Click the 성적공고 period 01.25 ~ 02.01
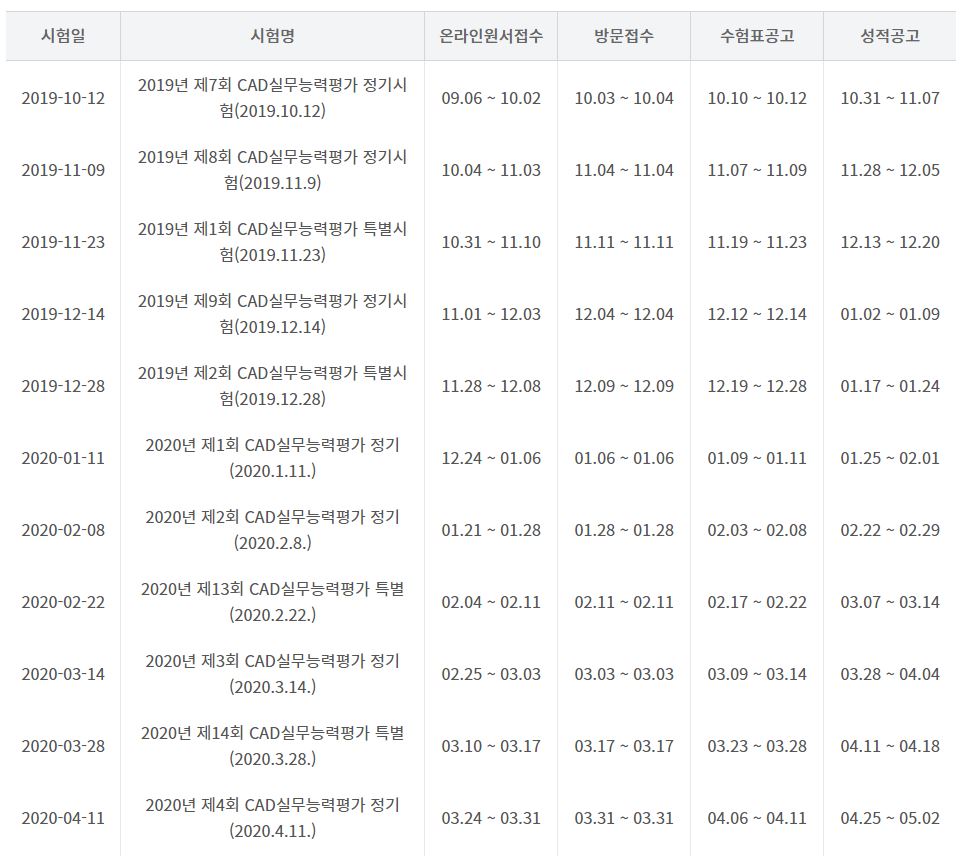Image resolution: width=969 pixels, height=856 pixels. 890,459
